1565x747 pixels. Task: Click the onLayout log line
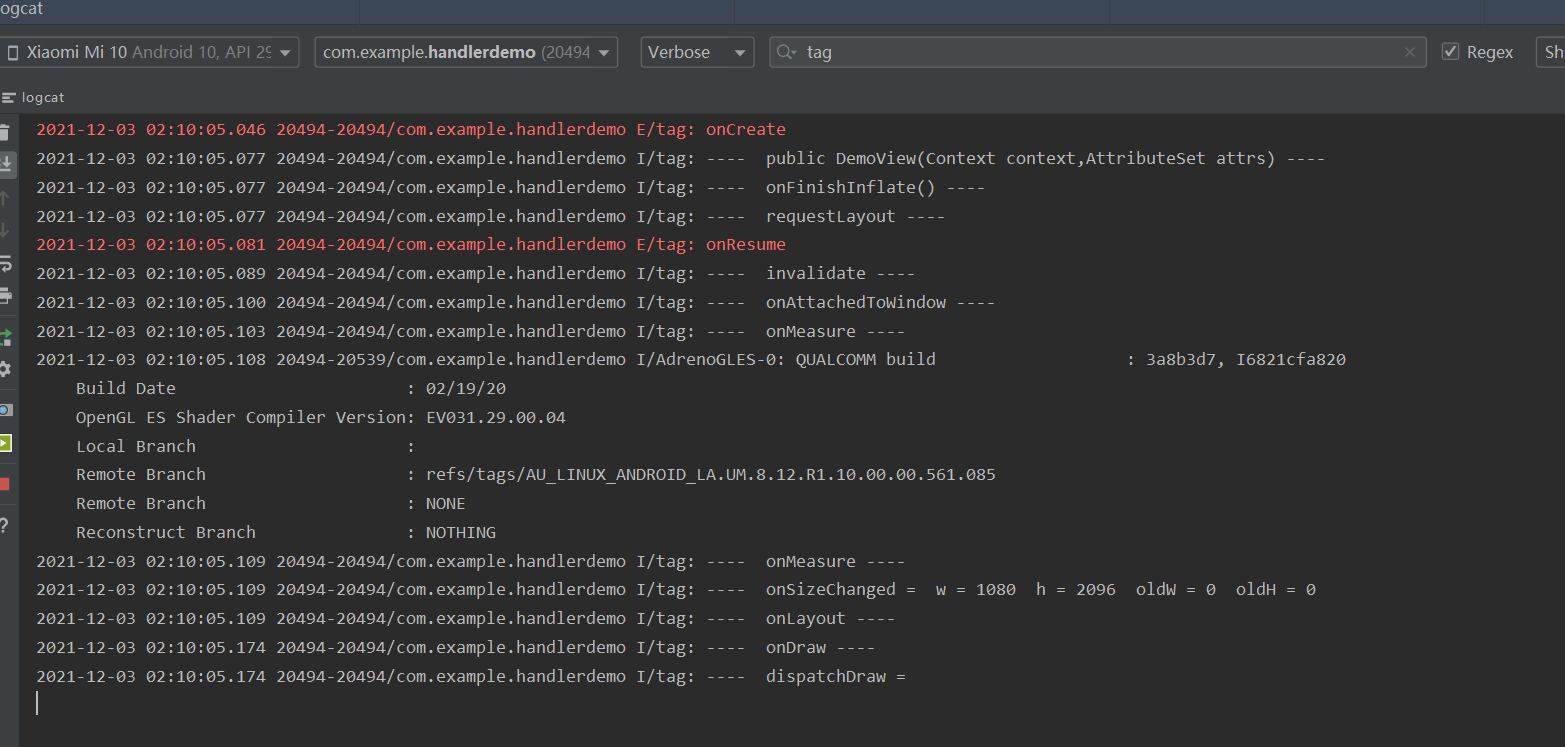click(465, 619)
